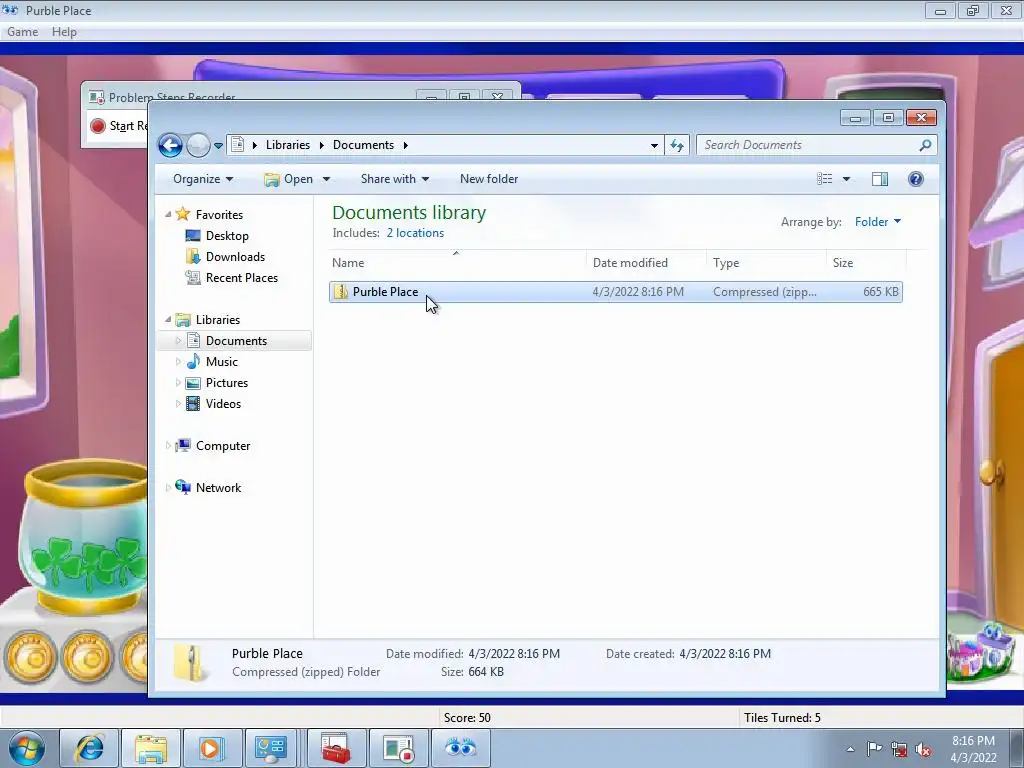Click the red toolbox taskbar icon
Image resolution: width=1024 pixels, height=768 pixels.
click(336, 748)
